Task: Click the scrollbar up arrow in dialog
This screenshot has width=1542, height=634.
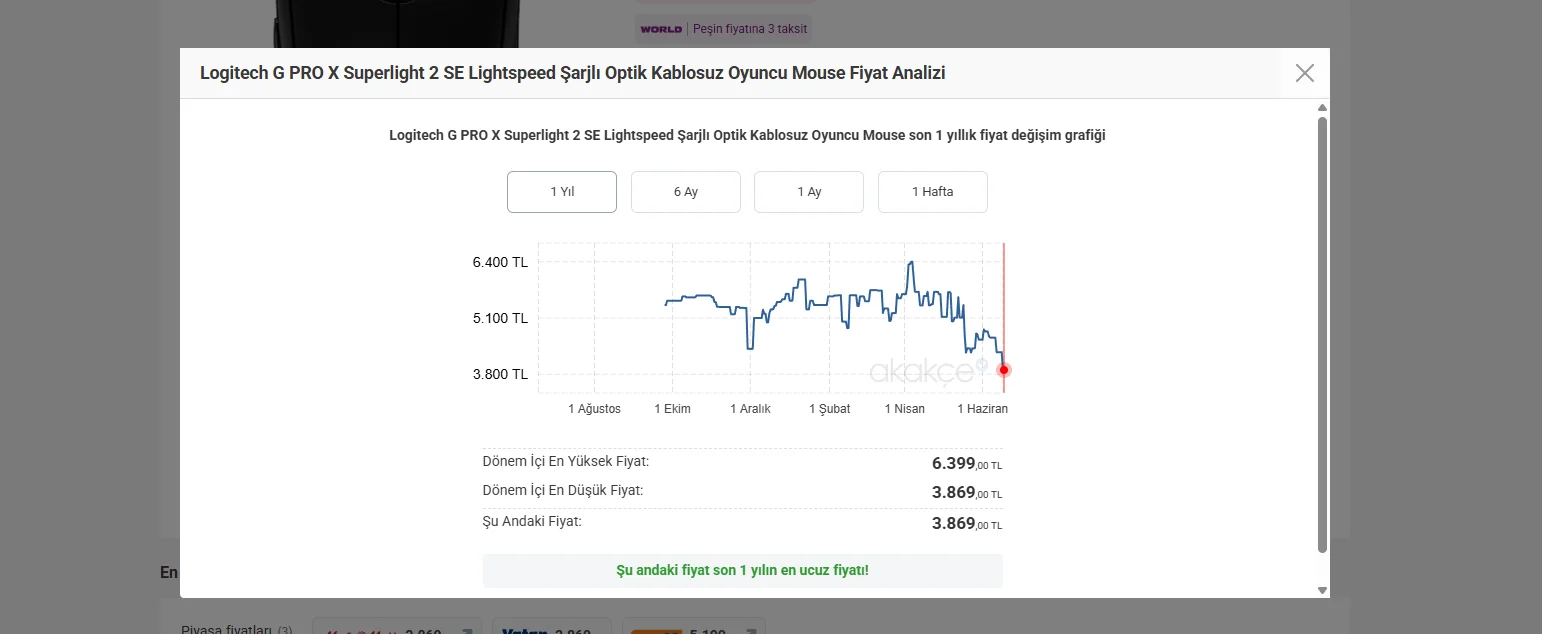Action: pos(1322,107)
